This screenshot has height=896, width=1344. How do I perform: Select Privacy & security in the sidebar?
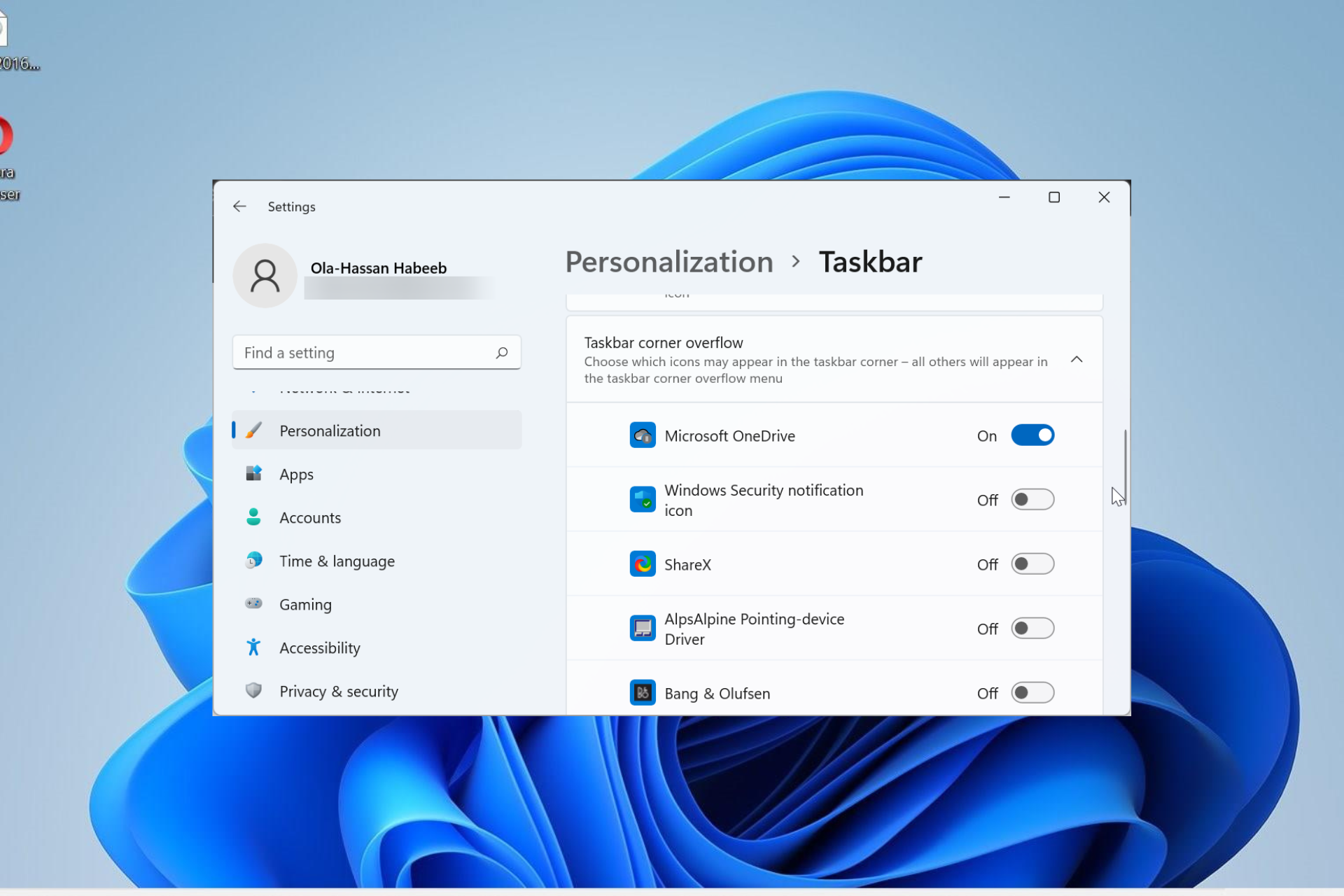(x=338, y=691)
